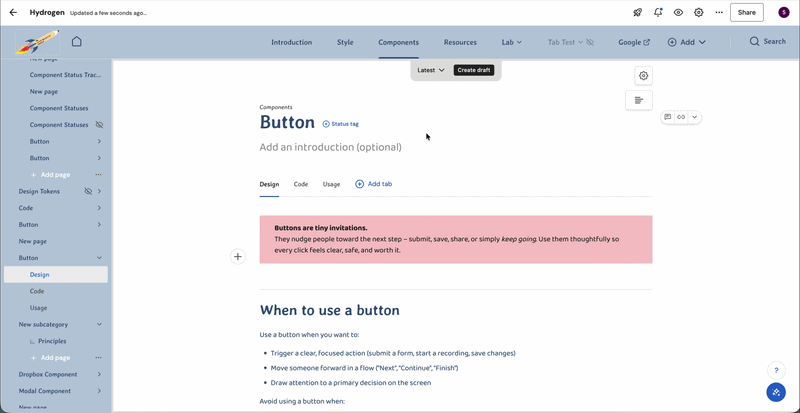The image size is (800, 413).
Task: Switch to the Style tab
Action: [345, 42]
